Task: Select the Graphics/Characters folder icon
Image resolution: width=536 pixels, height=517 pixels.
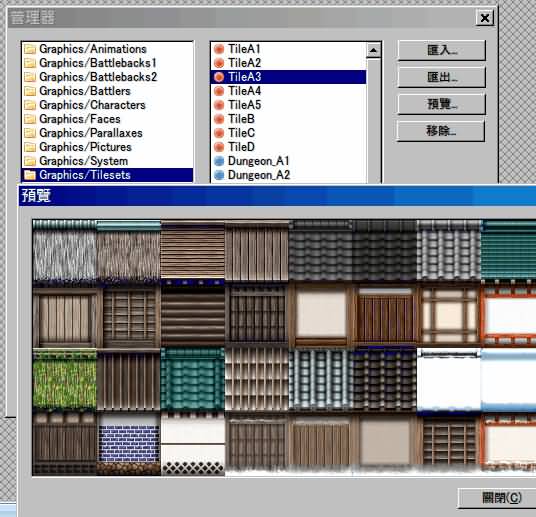Action: coord(30,105)
